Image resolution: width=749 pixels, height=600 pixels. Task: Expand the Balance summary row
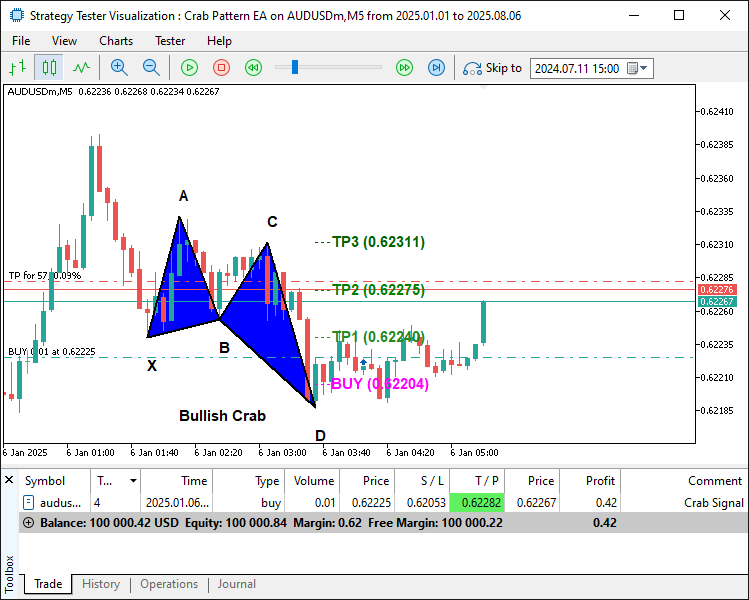click(x=29, y=523)
